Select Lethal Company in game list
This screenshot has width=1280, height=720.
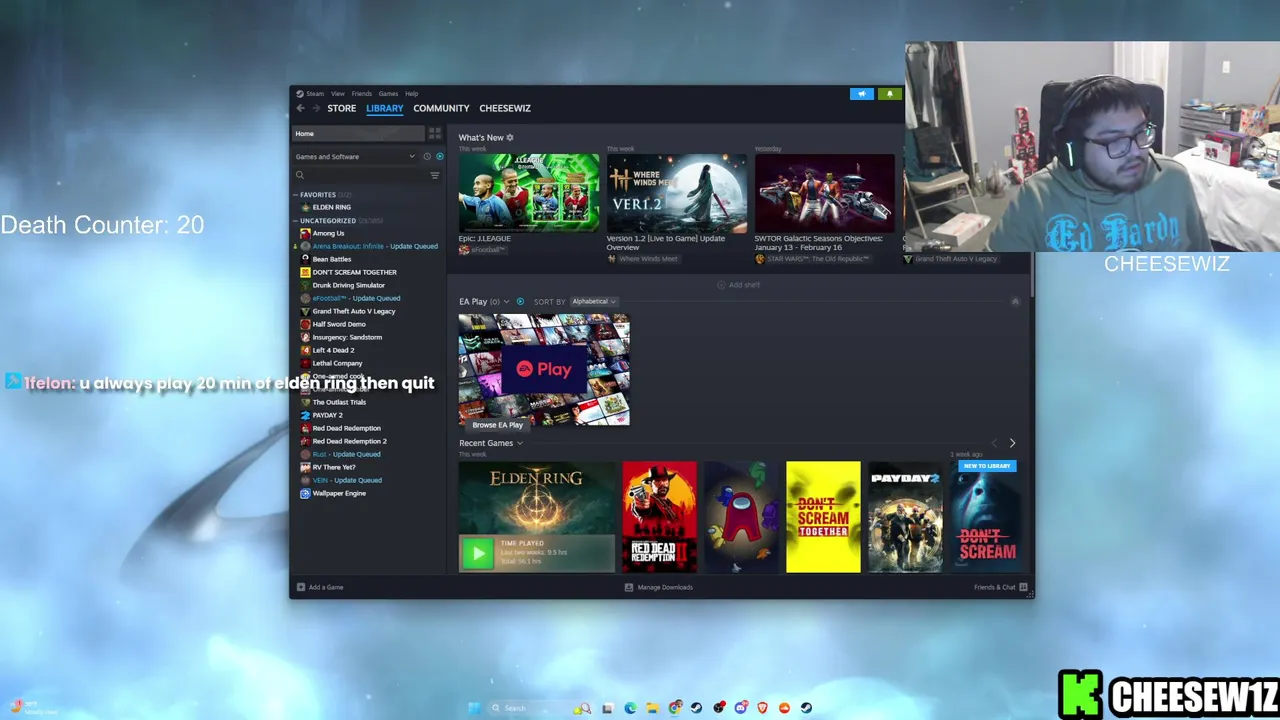point(337,363)
